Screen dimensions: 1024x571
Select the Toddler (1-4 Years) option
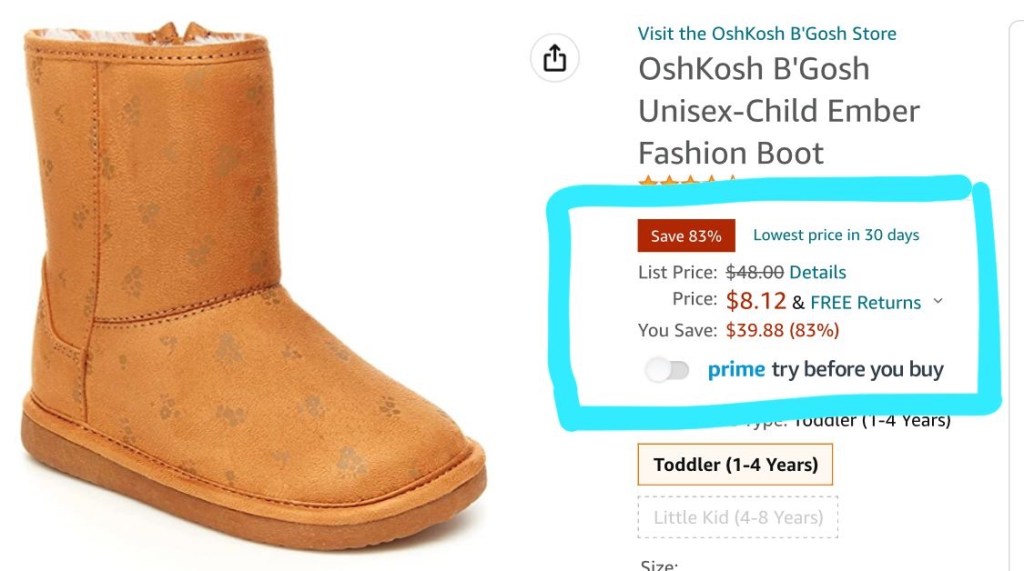tap(735, 464)
